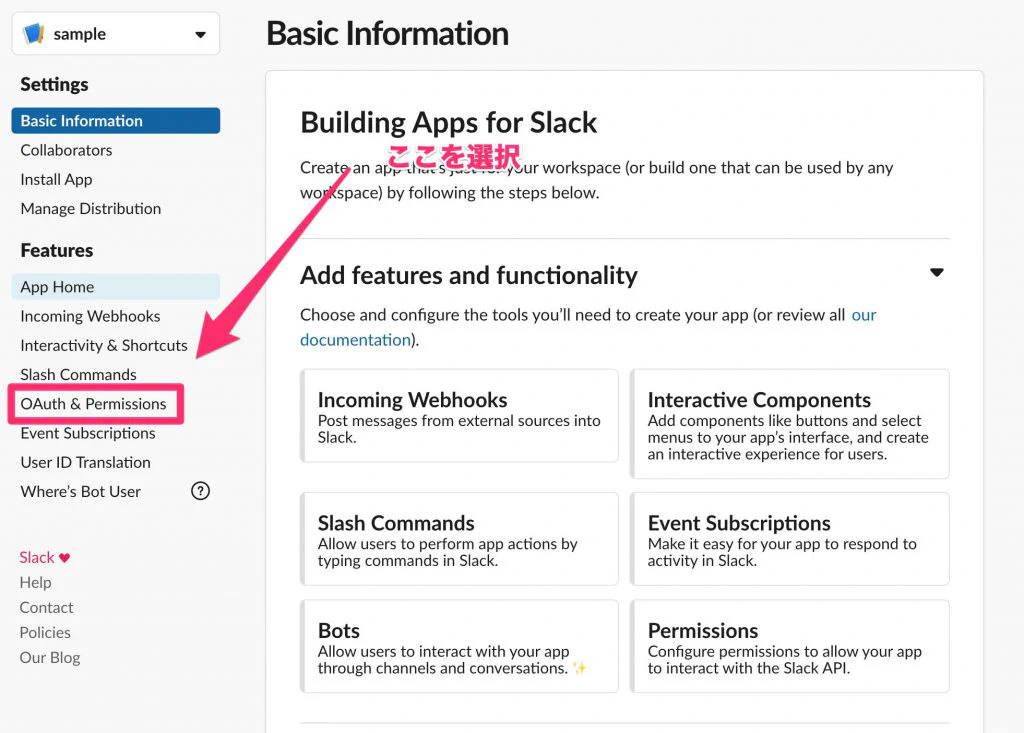Open Collaborators settings page
The image size is (1024, 733).
pos(66,150)
